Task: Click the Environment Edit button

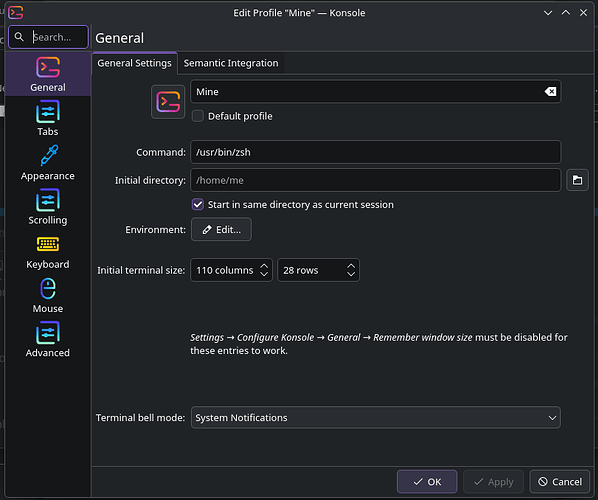Action: click(x=221, y=229)
